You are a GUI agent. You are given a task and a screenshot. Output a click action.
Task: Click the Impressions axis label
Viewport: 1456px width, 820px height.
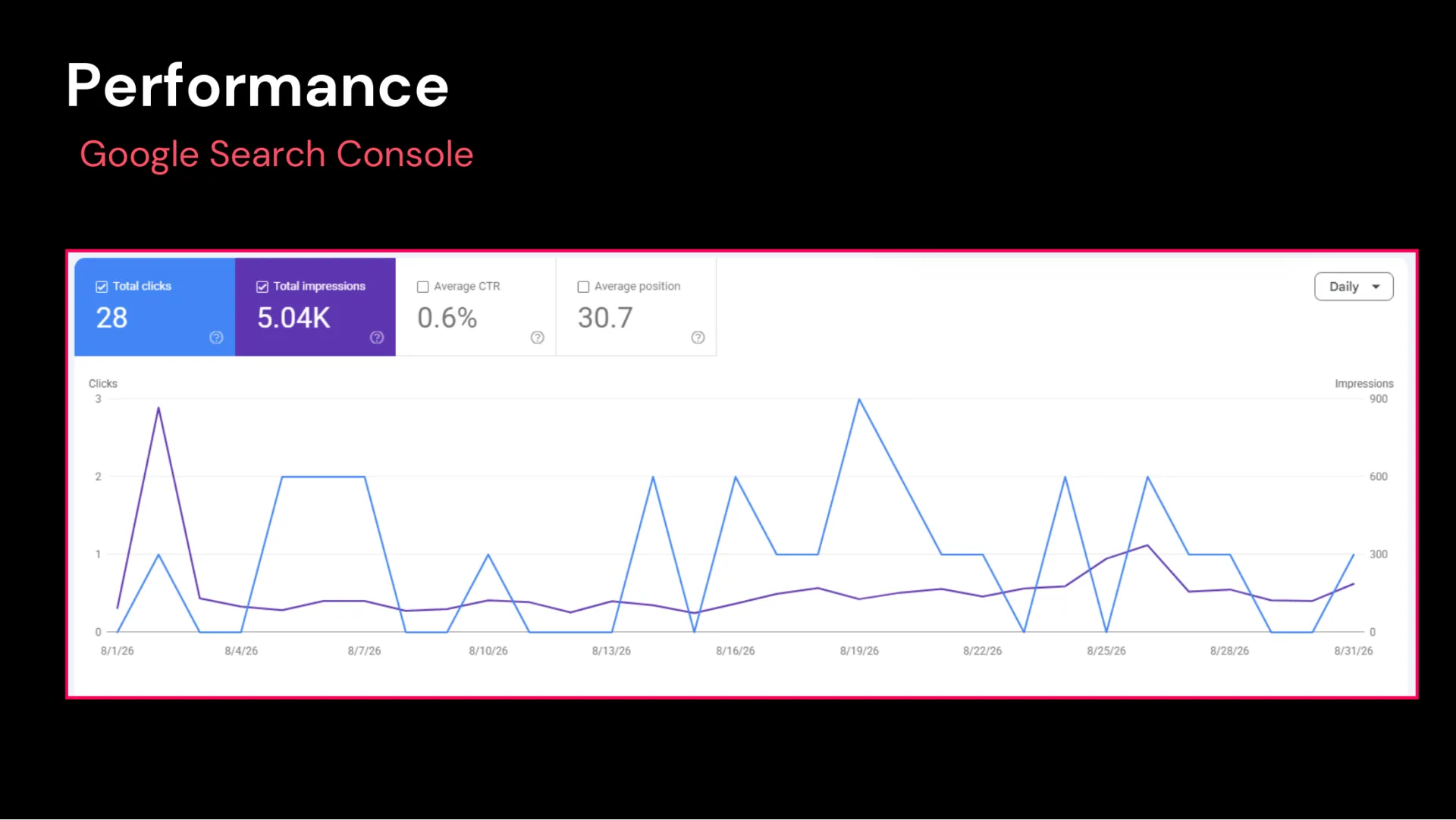click(x=1364, y=384)
